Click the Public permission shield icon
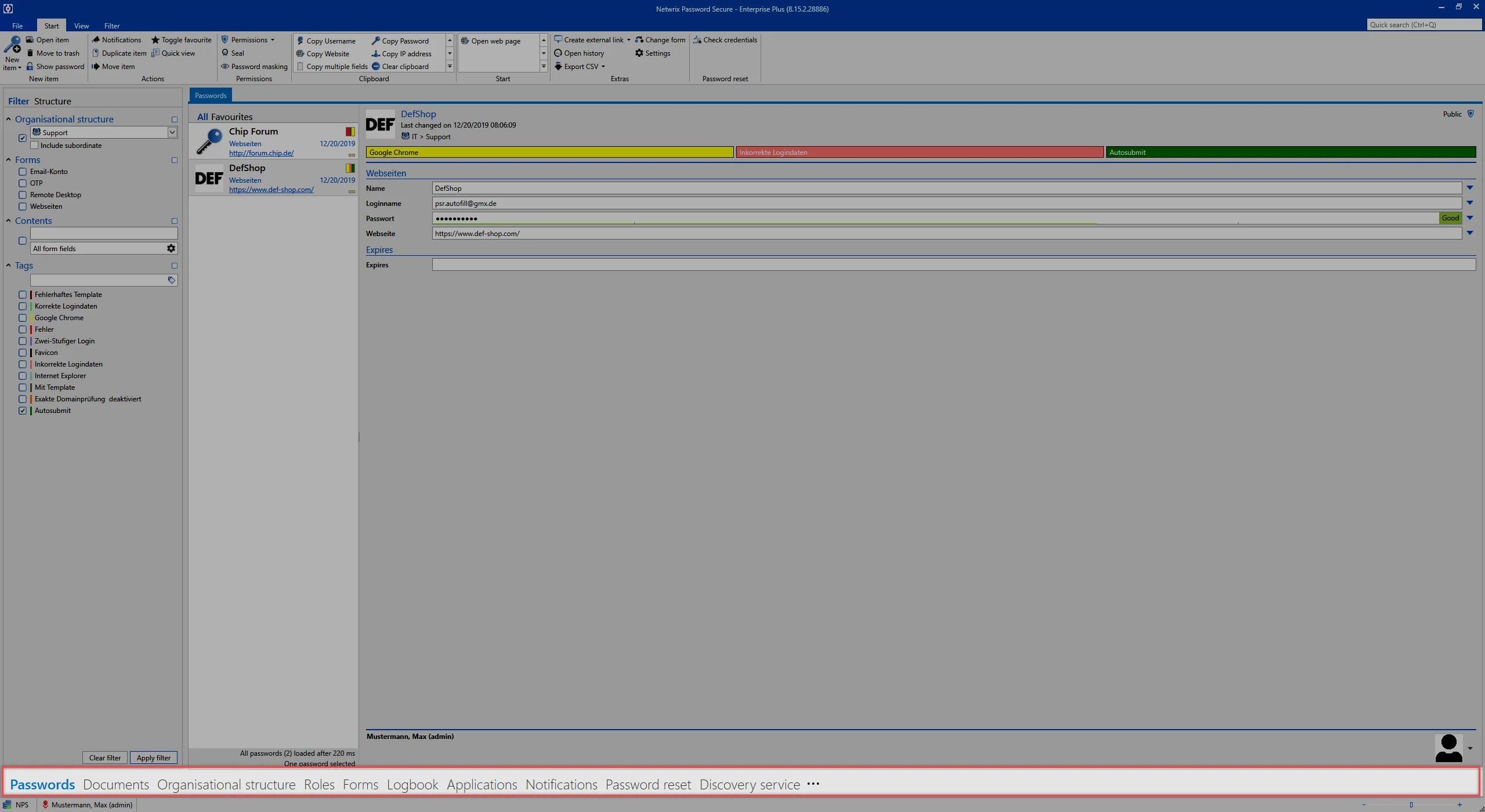Viewport: 1485px width, 812px height. (1470, 114)
